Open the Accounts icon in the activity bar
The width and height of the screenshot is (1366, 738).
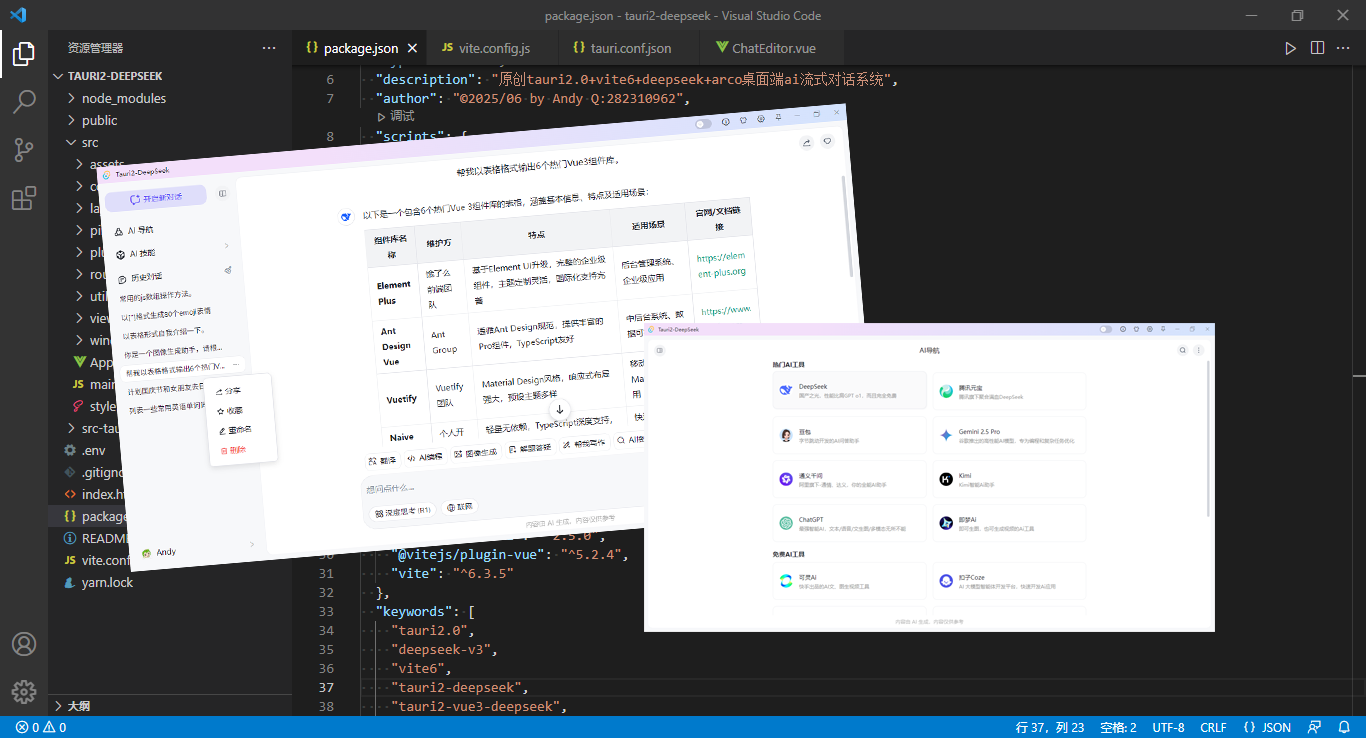[24, 644]
